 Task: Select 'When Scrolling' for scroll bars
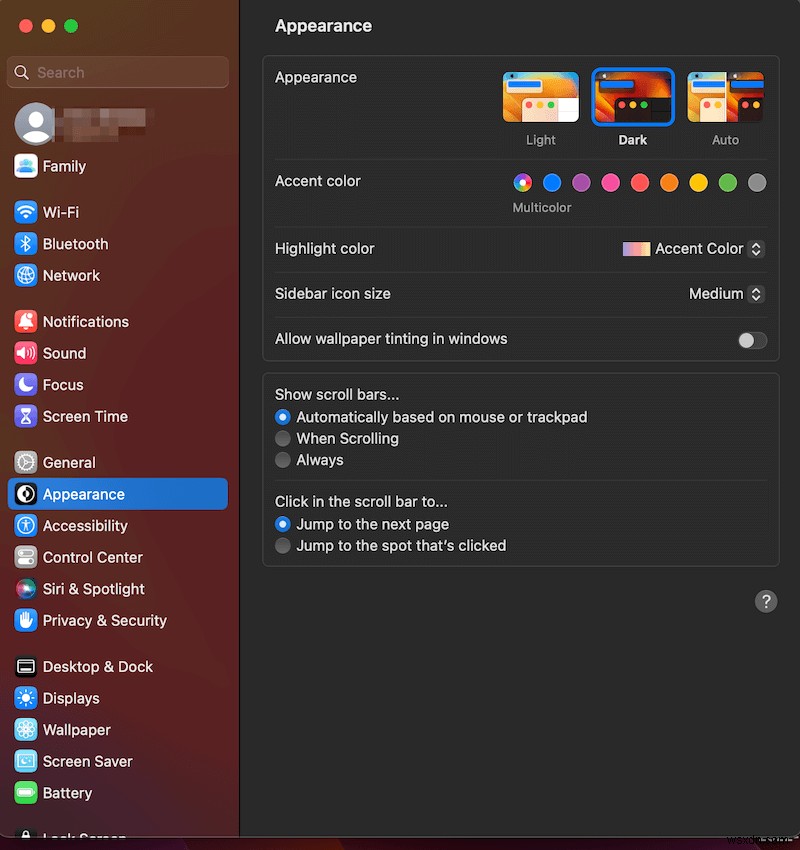[x=283, y=438]
